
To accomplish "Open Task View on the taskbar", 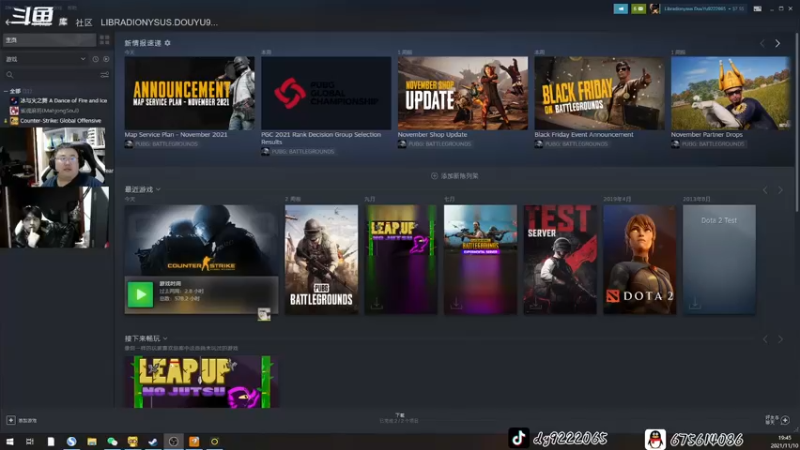I will pos(30,441).
